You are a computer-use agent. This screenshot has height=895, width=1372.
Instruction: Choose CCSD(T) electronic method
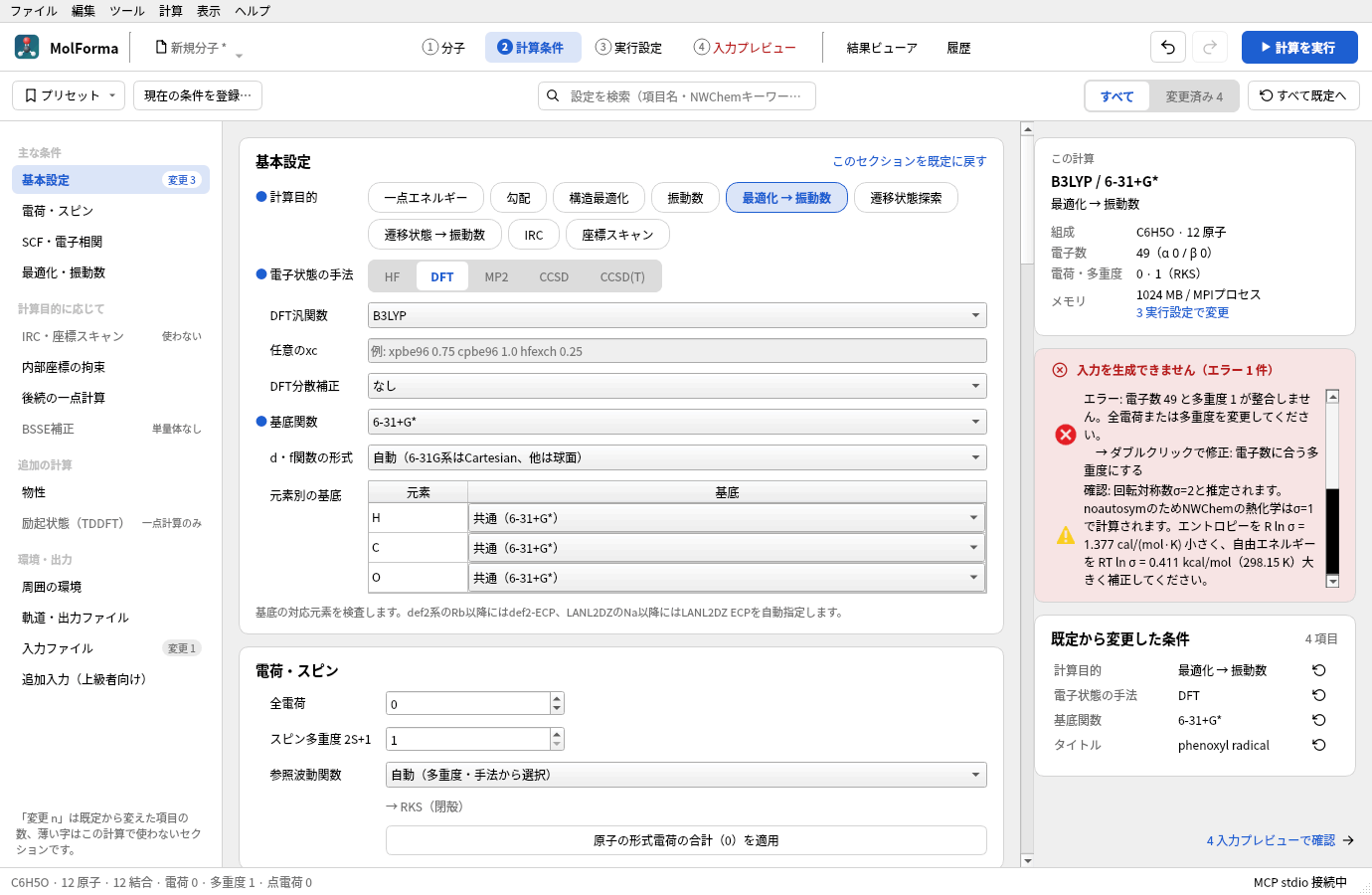coord(622,276)
